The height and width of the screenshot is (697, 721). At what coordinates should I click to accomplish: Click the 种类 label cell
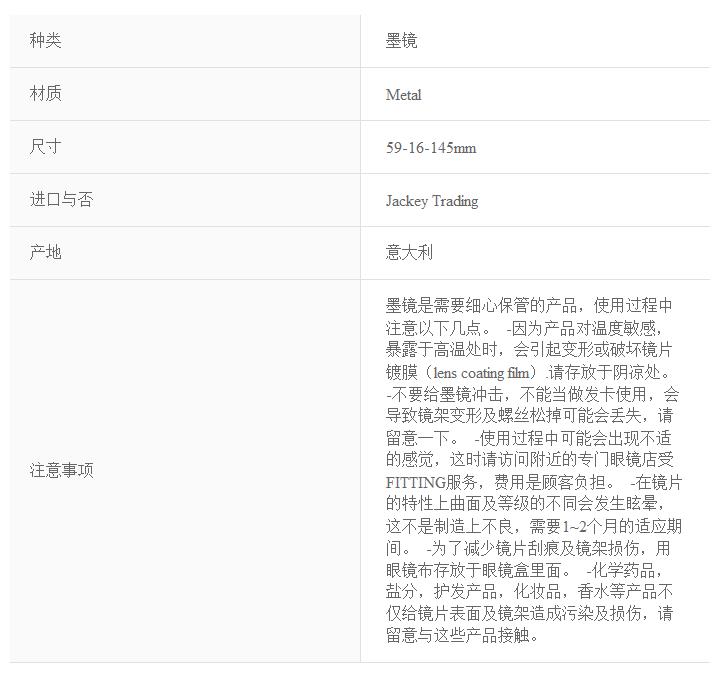click(x=45, y=41)
